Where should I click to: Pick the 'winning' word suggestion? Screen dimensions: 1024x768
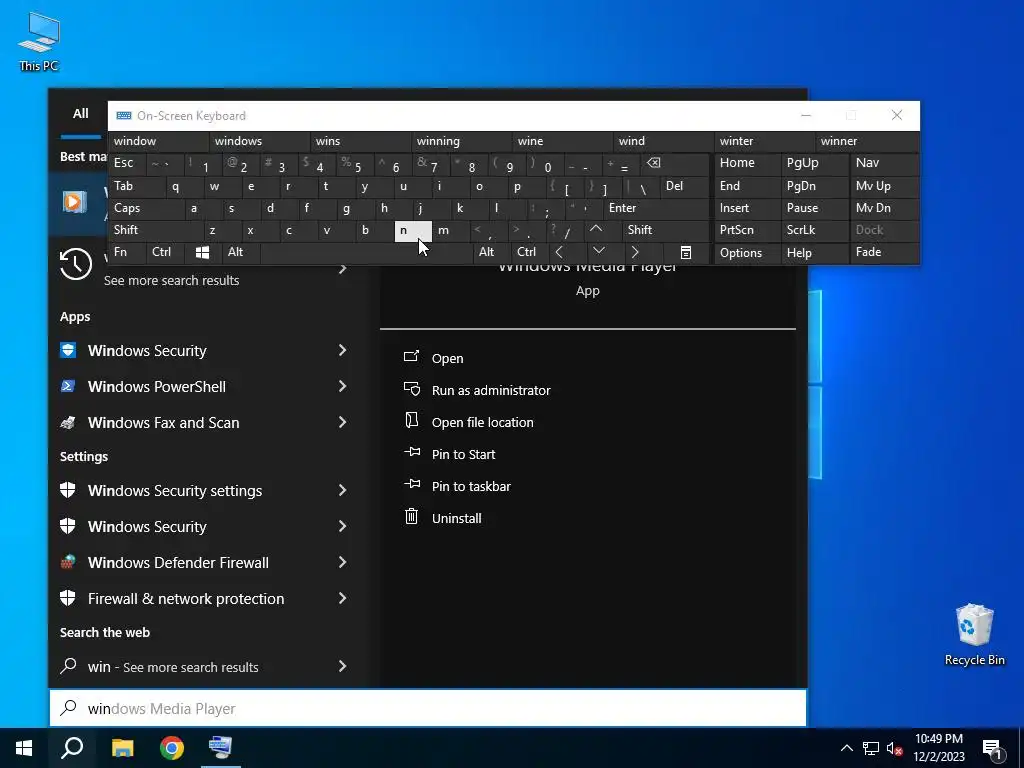[462, 141]
